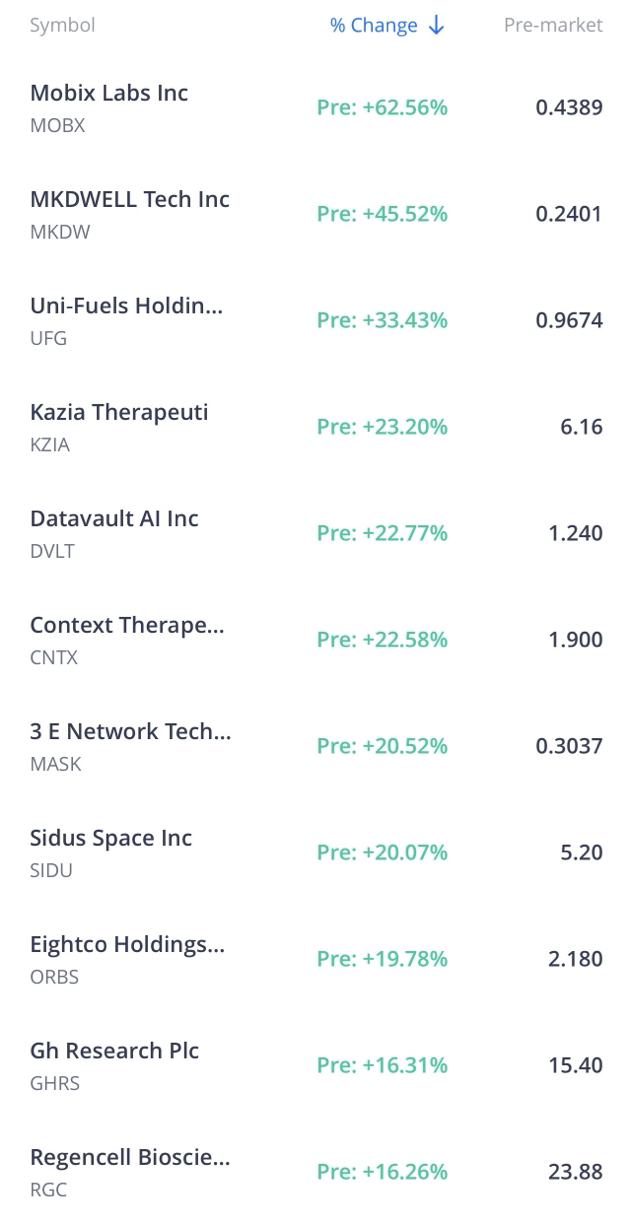This screenshot has height=1226, width=633.
Task: Click pre-market price 23.88
Action: (x=575, y=1171)
